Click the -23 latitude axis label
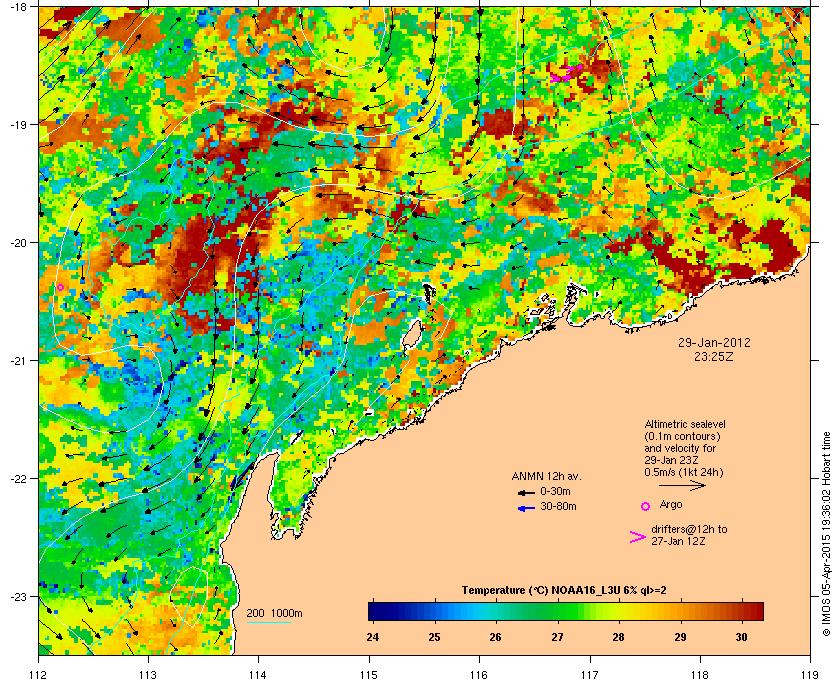This screenshot has height=680, width=840. pos(18,596)
